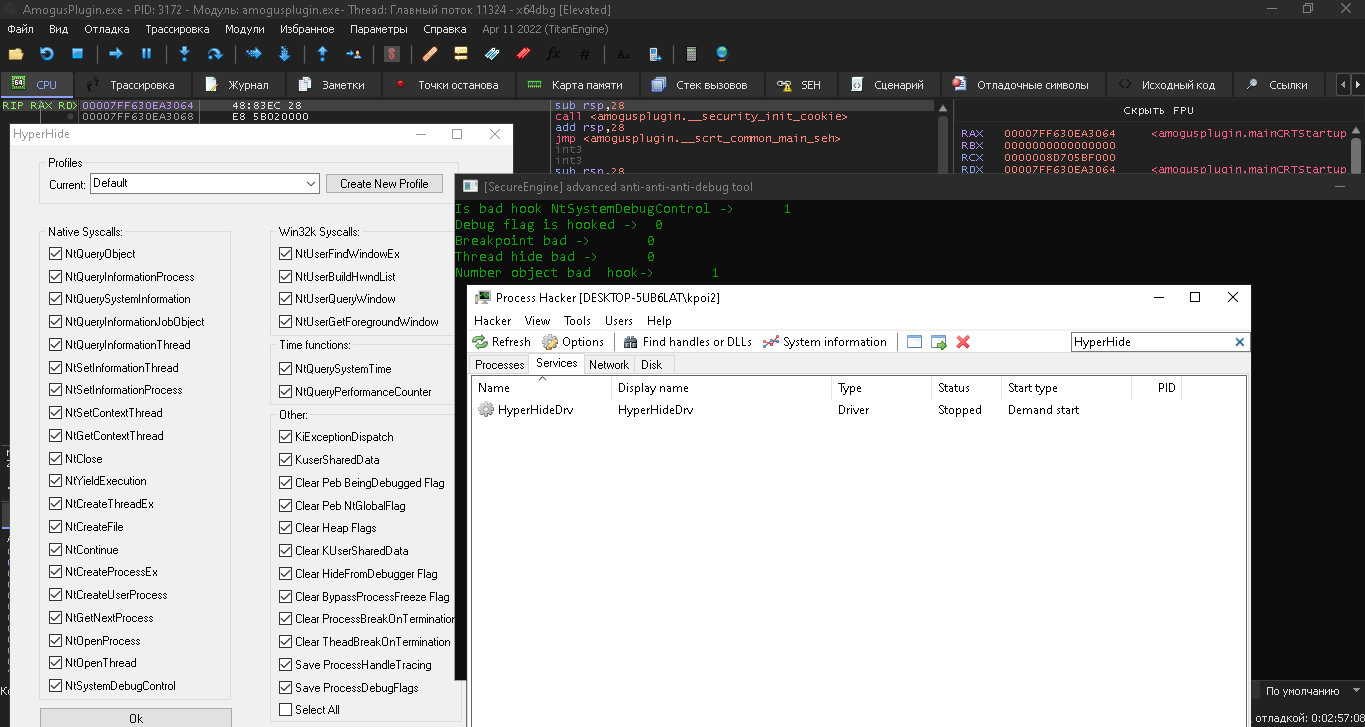Click the Run to user code icon
Viewport: 1365px width, 727px height.
[x=353, y=54]
